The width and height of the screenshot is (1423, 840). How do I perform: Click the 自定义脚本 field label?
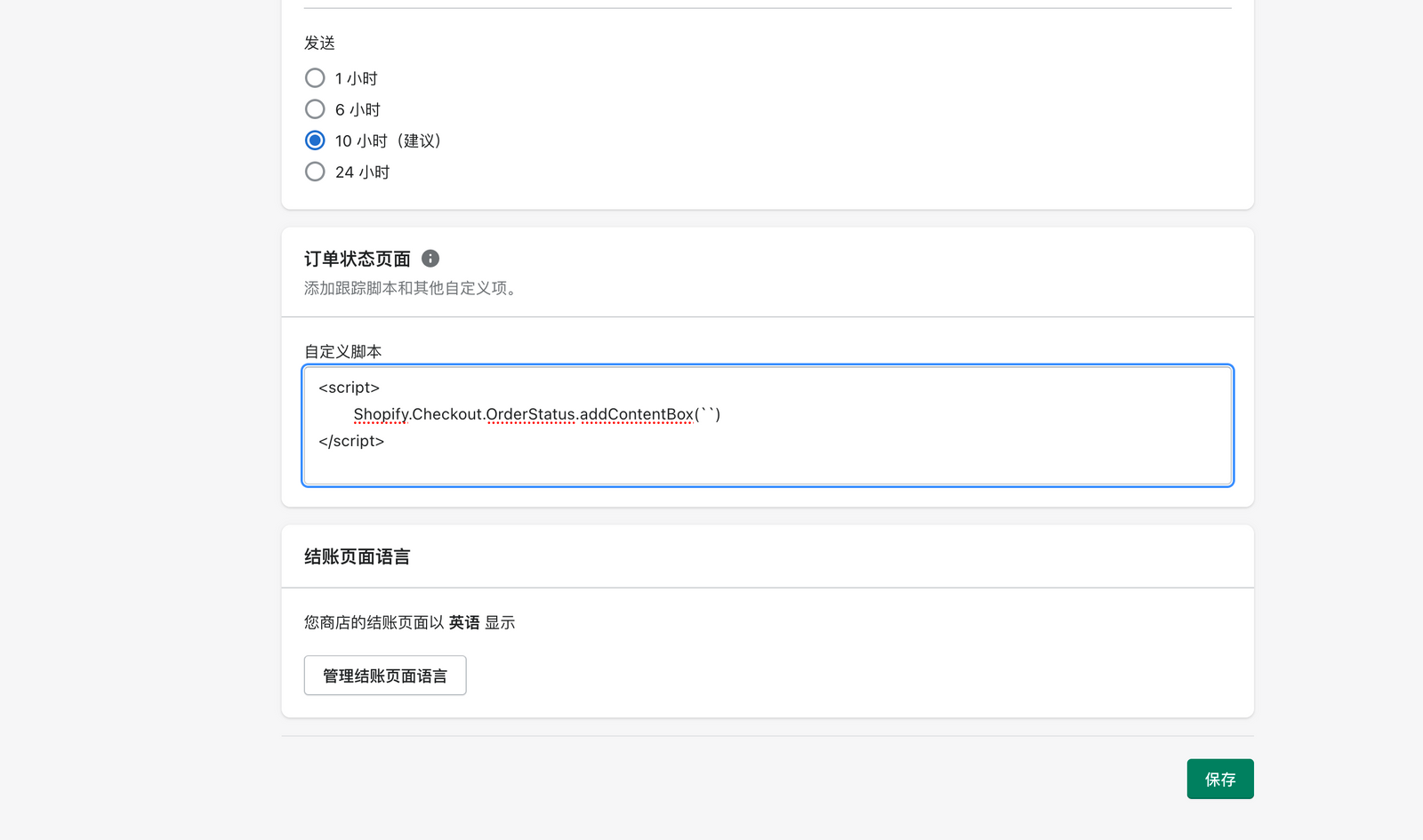(x=342, y=350)
